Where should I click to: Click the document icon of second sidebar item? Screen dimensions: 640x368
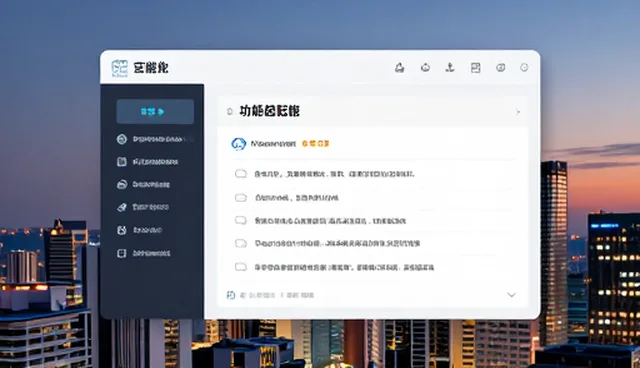tap(122, 162)
